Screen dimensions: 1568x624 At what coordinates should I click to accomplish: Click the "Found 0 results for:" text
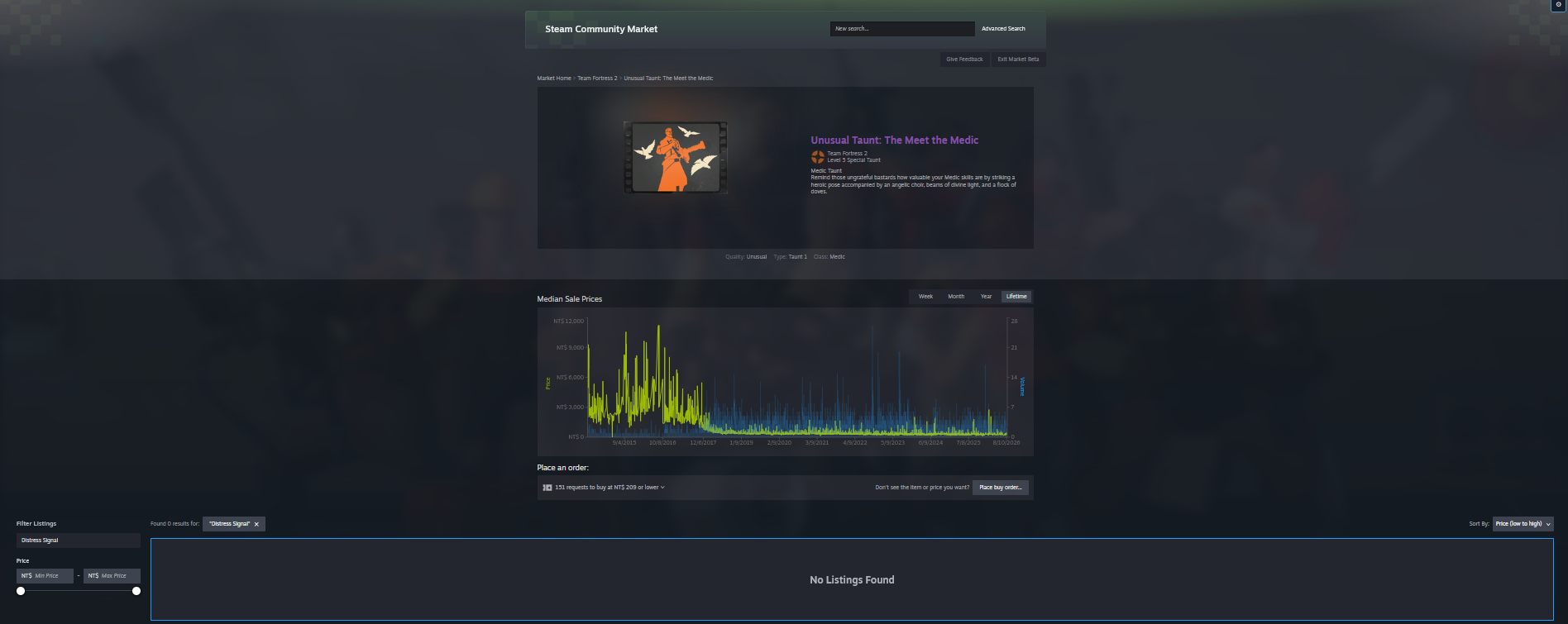(174, 524)
